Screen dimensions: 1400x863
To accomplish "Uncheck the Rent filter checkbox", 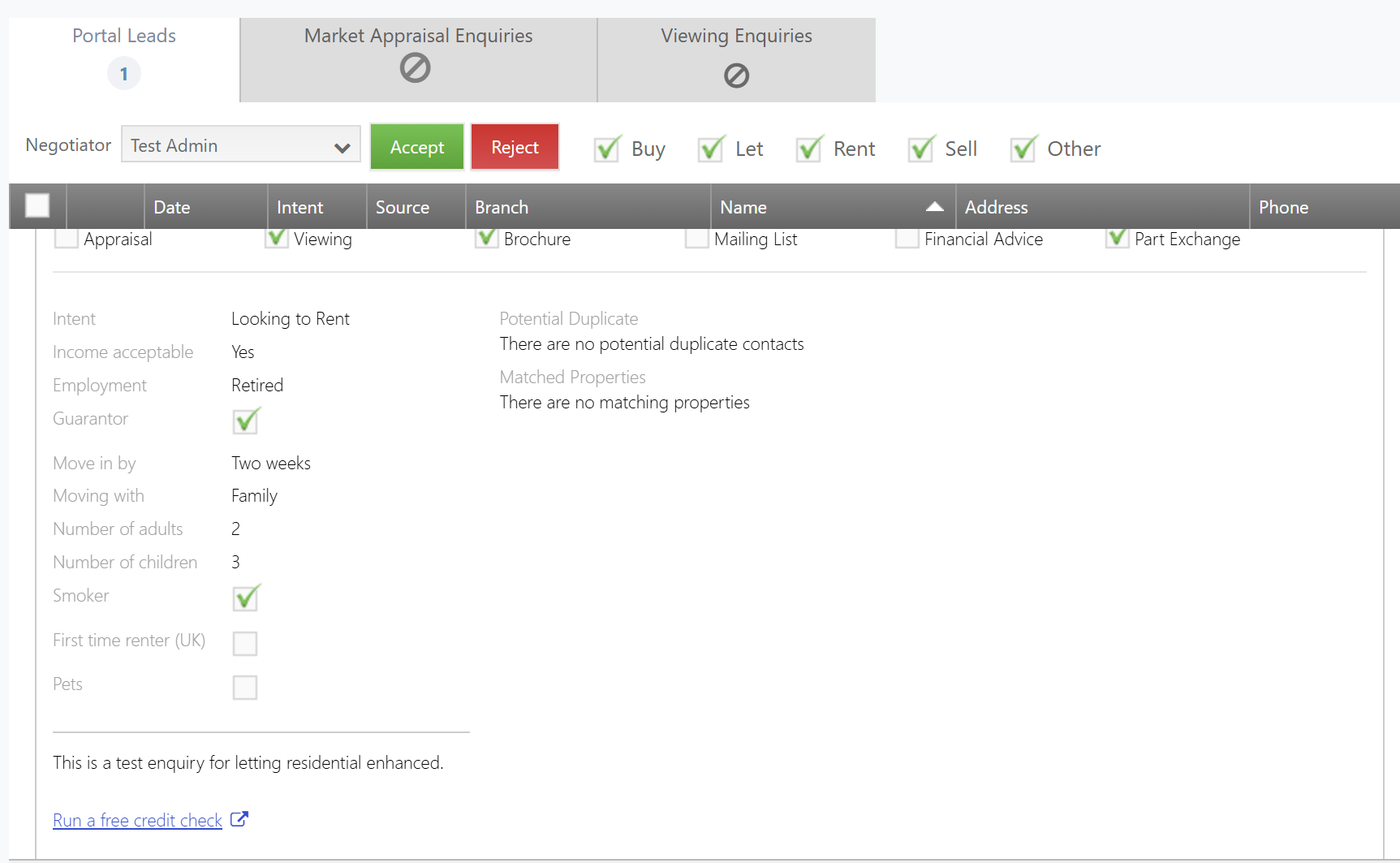I will click(809, 149).
